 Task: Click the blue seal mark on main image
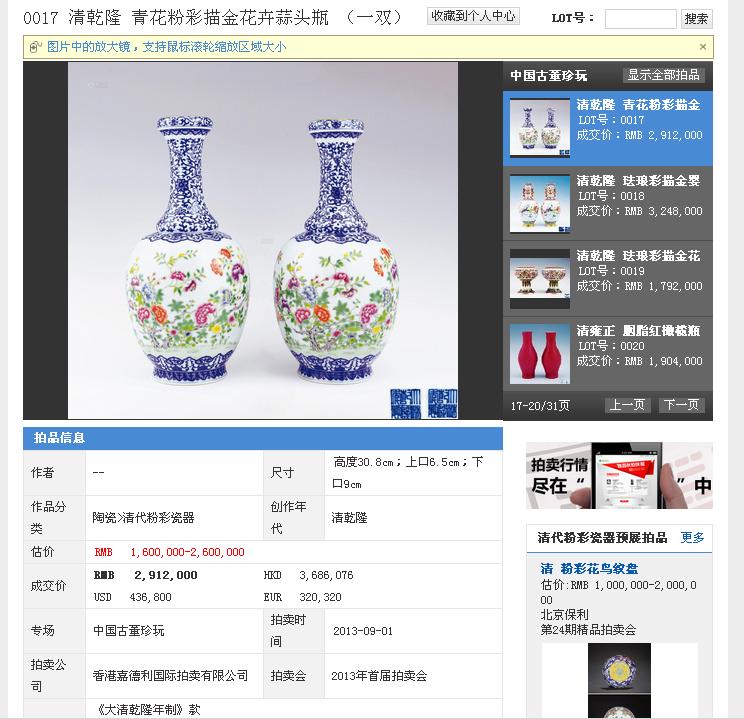(x=424, y=403)
